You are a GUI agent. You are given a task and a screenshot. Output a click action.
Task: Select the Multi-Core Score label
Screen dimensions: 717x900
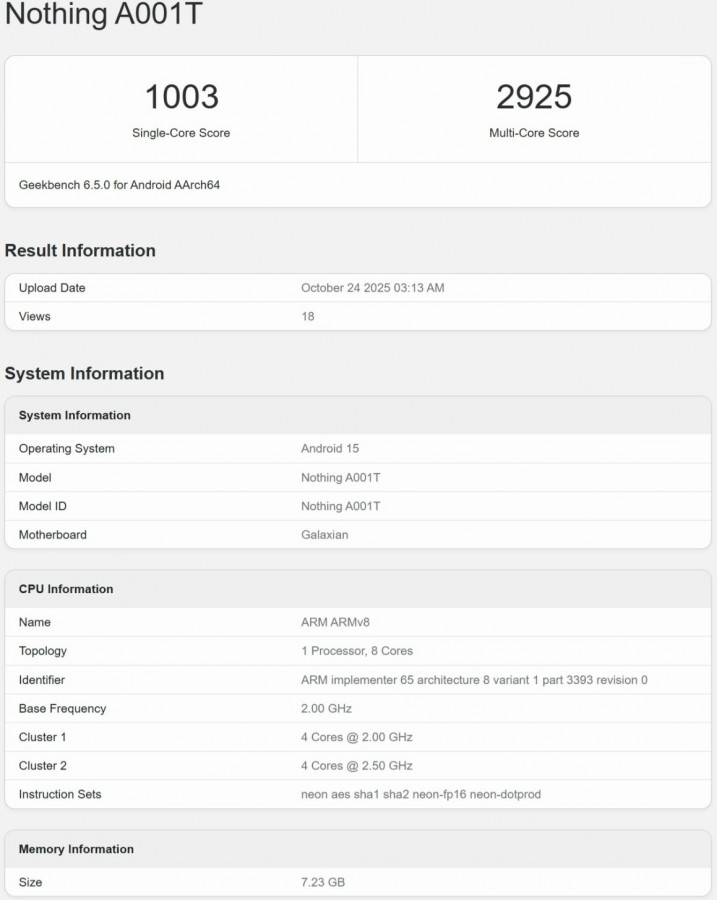[534, 133]
